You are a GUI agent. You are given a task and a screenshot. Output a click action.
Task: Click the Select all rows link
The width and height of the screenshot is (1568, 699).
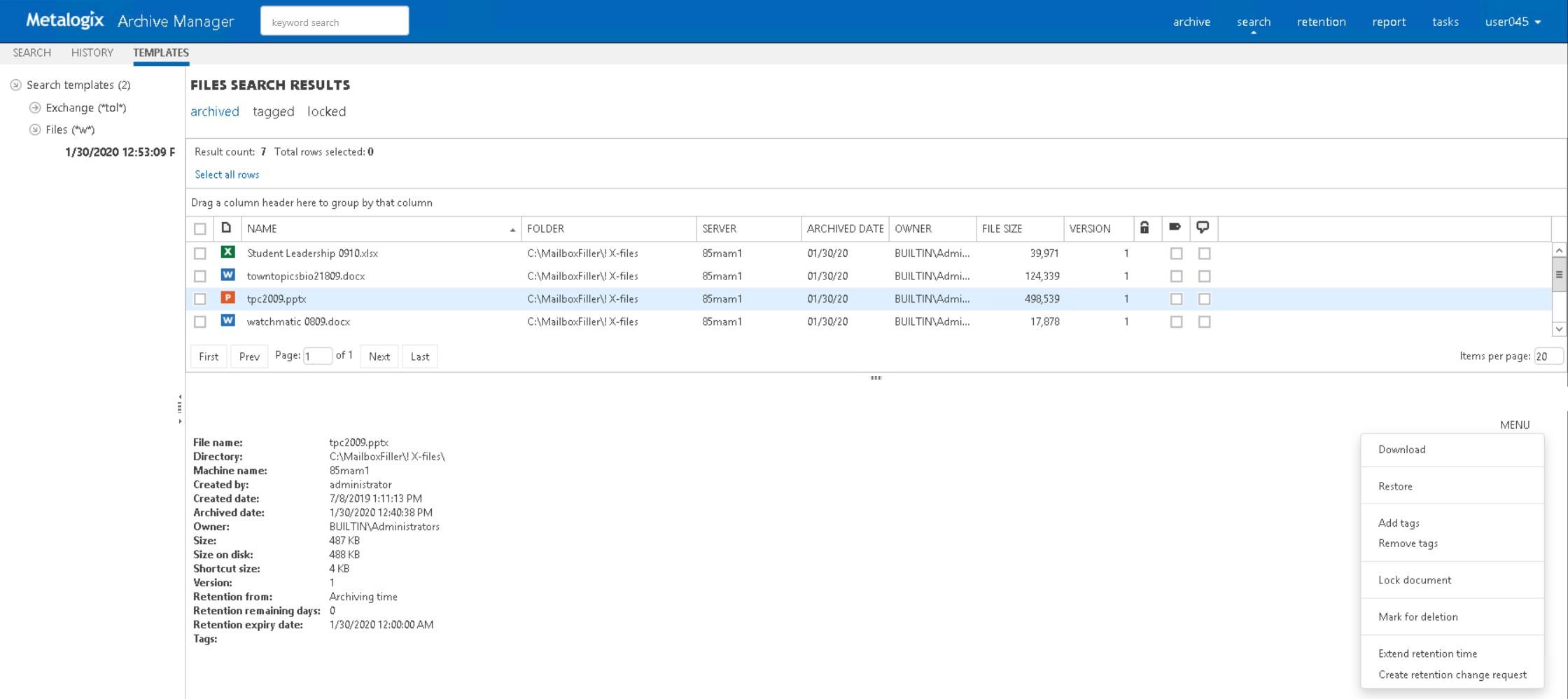[227, 174]
